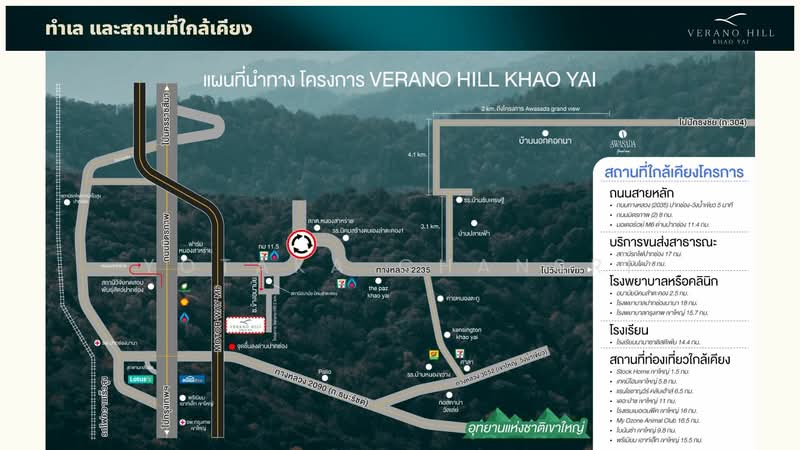
Task: Click the Verano Hill project marker box
Action: tap(245, 326)
